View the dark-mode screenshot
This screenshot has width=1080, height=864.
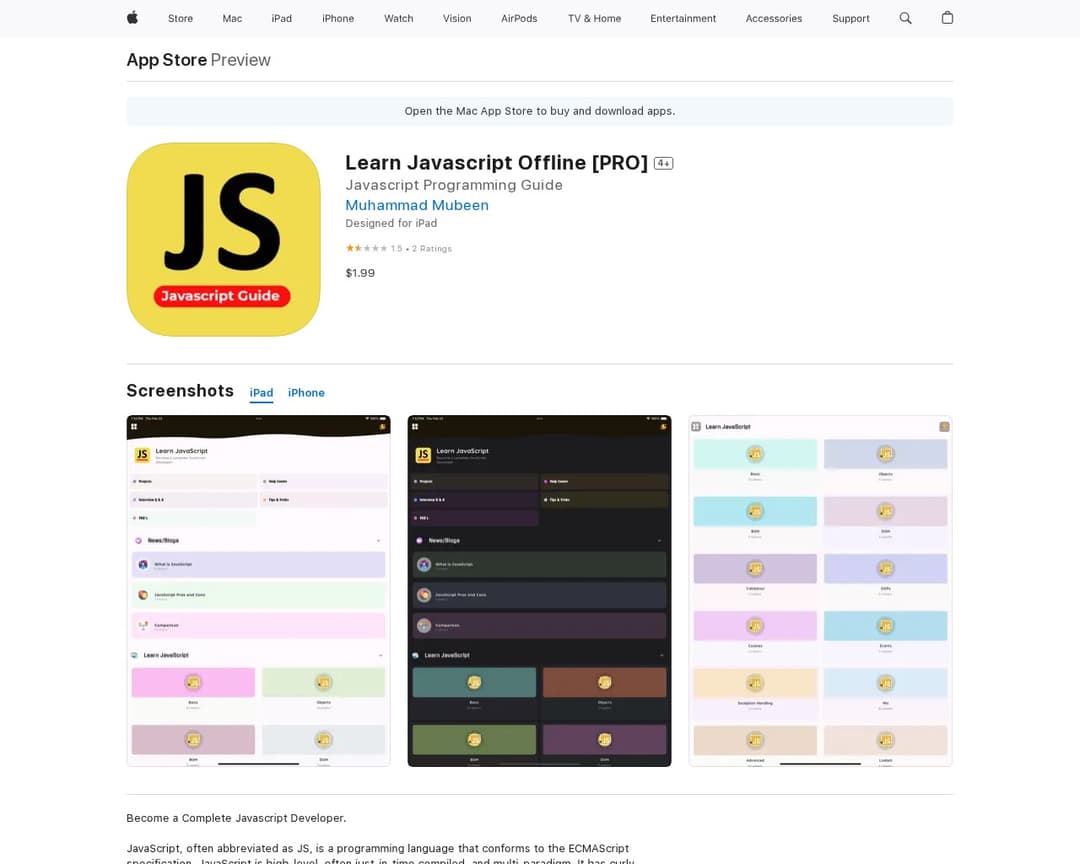coord(539,590)
